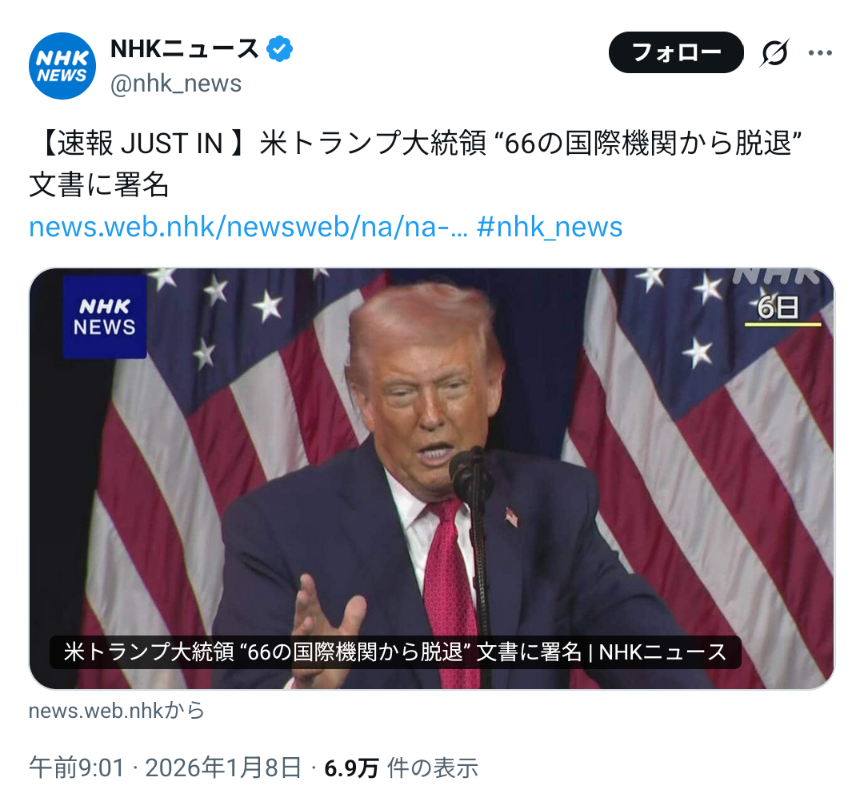Click the 6日 date label on image

(778, 307)
